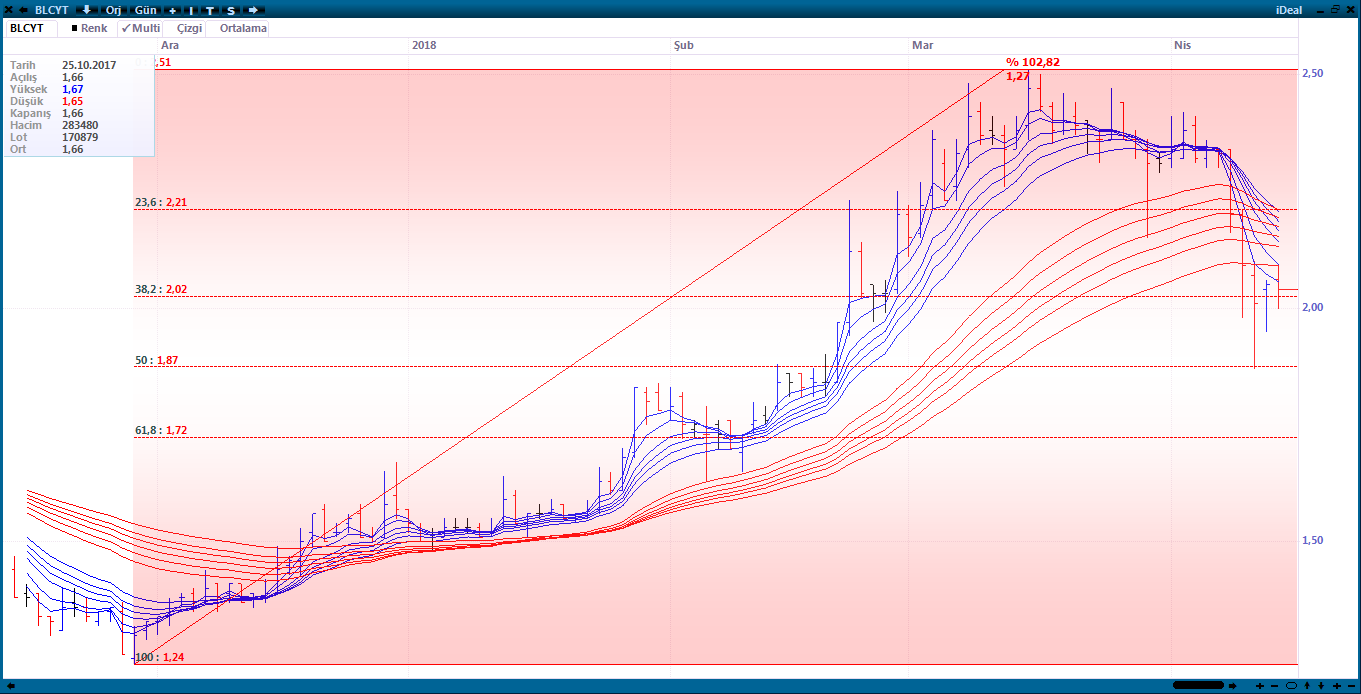Toggle the Multi checkmark option
1361x694 pixels.
[140, 28]
